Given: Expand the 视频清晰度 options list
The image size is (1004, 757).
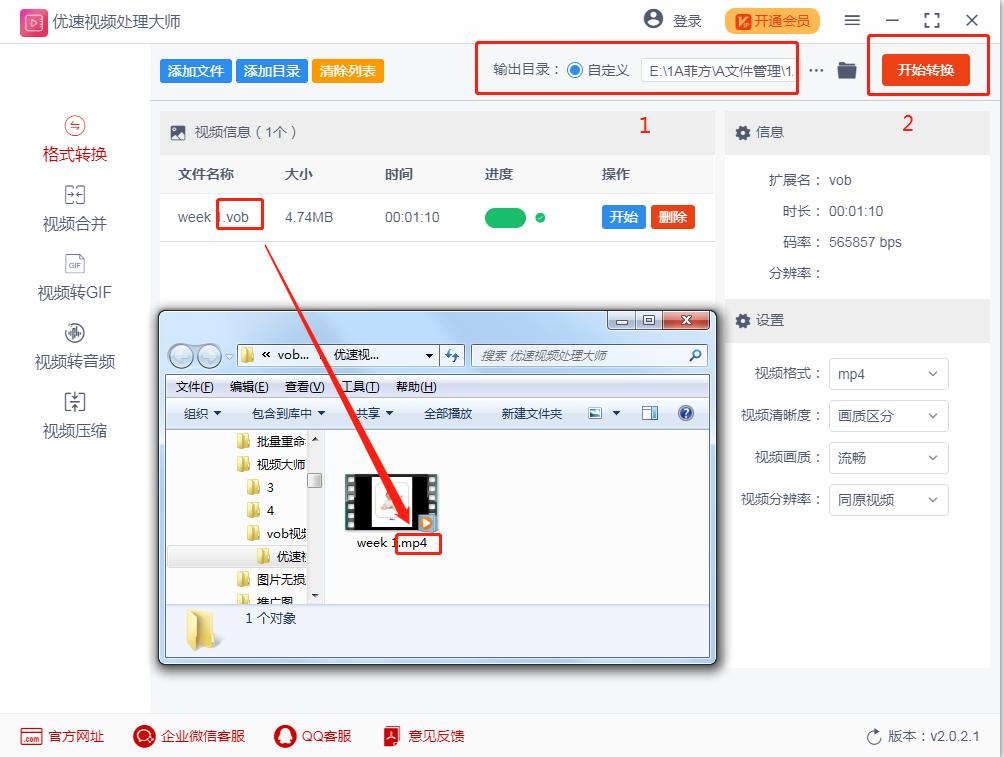Looking at the screenshot, I should click(x=888, y=416).
